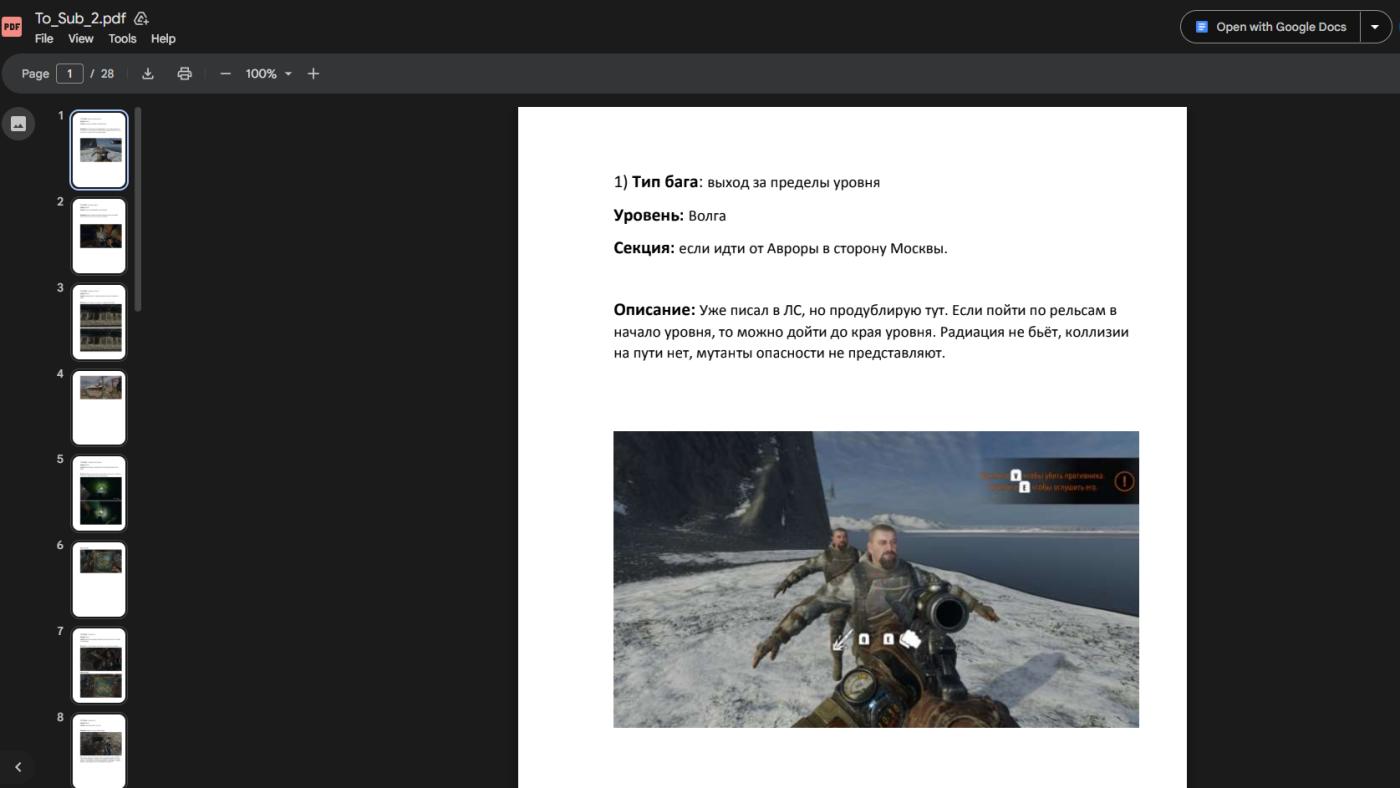
Task: Zoom out with the minus icon
Action: [x=225, y=74]
